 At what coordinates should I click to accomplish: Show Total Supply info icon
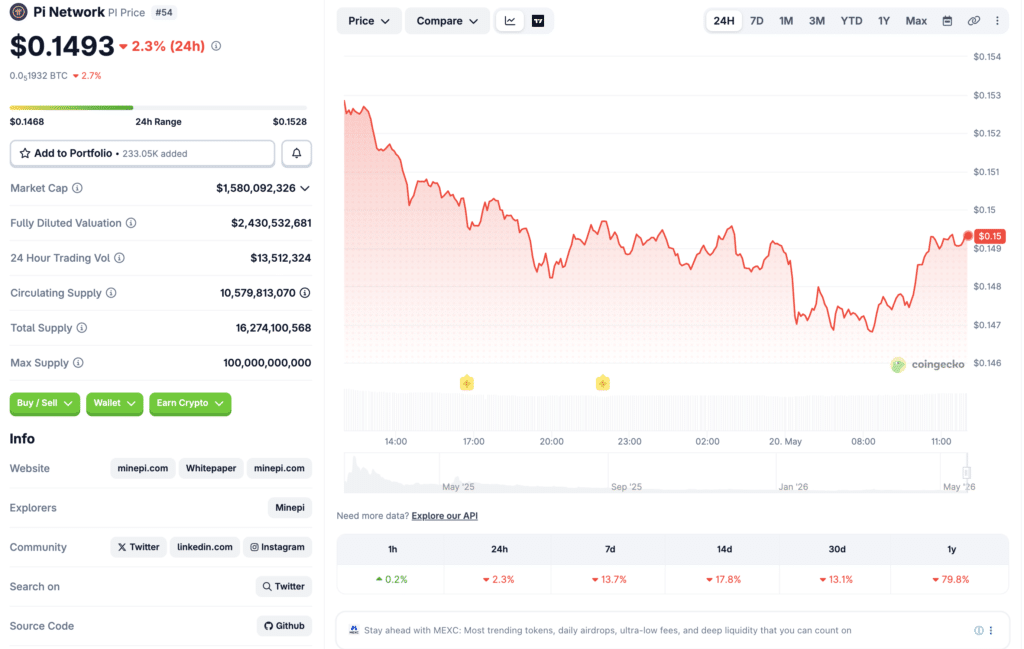pos(82,328)
